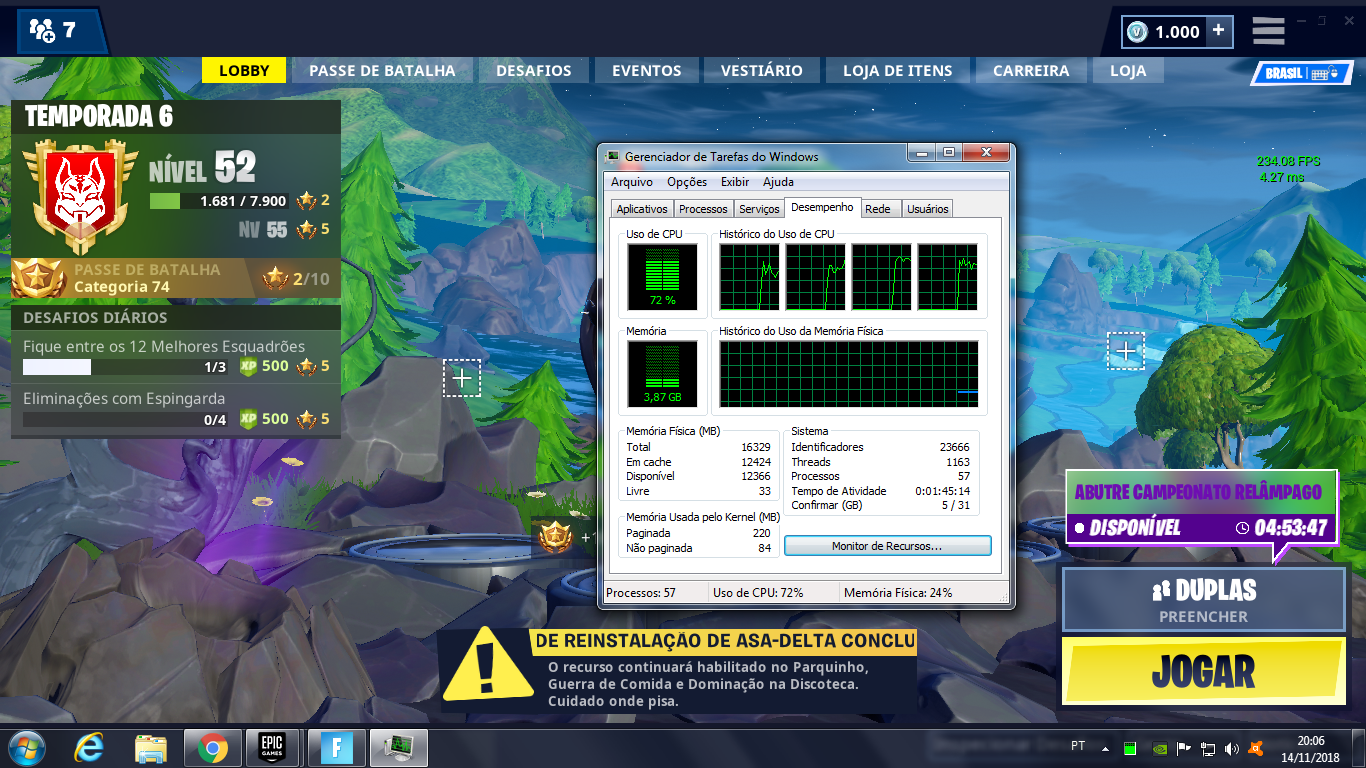1366x768 pixels.
Task: Open the LOJA DE ITENS tab
Action: pyautogui.click(x=898, y=70)
